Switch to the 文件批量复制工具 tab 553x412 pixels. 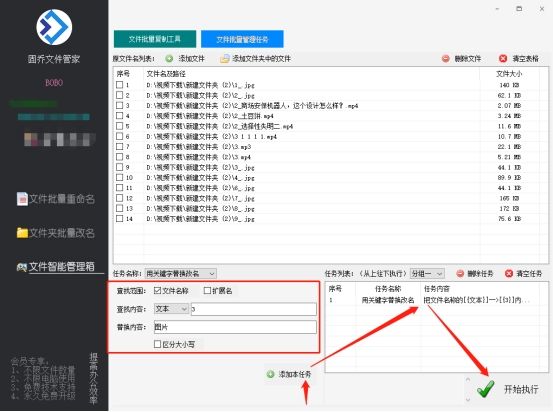click(155, 39)
